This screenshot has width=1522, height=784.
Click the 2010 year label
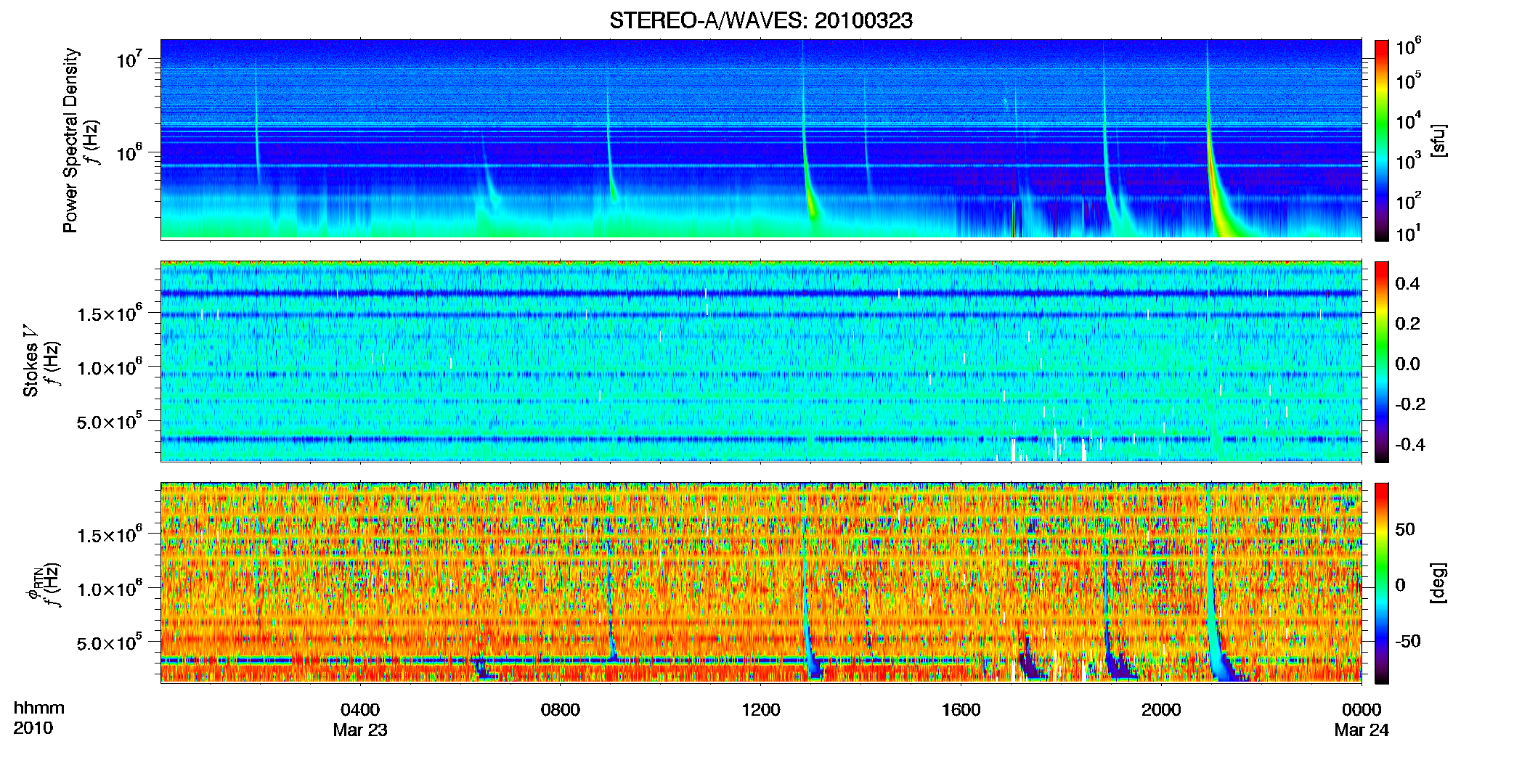tap(33, 728)
